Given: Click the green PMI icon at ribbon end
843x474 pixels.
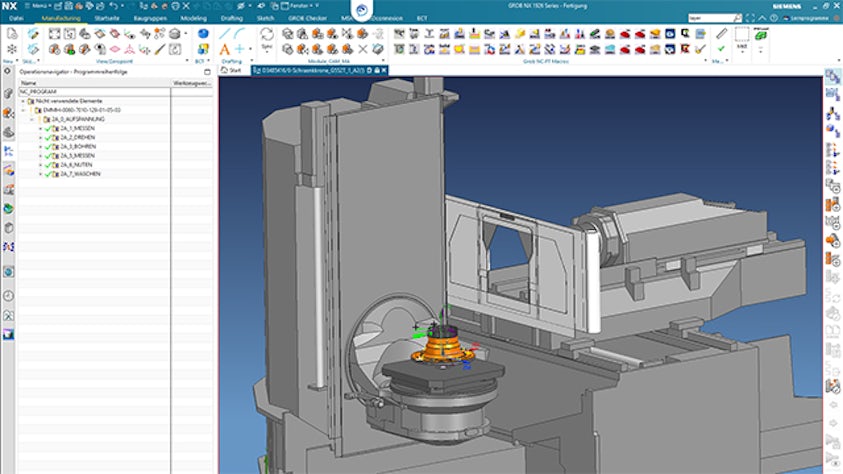Looking at the screenshot, I should pyautogui.click(x=761, y=35).
